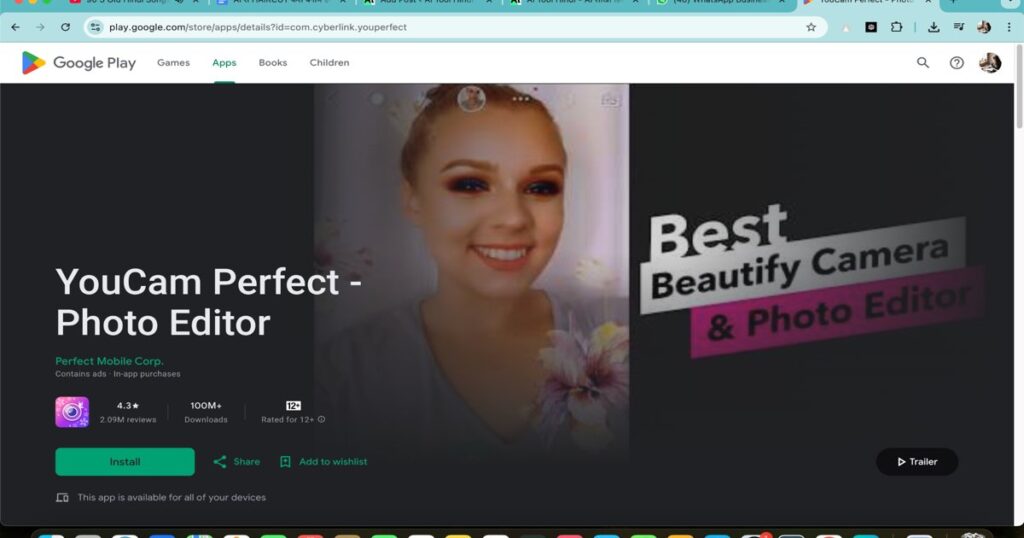Click the 12+ content rating badge
Viewport: 1024px width, 538px height.
293,405
